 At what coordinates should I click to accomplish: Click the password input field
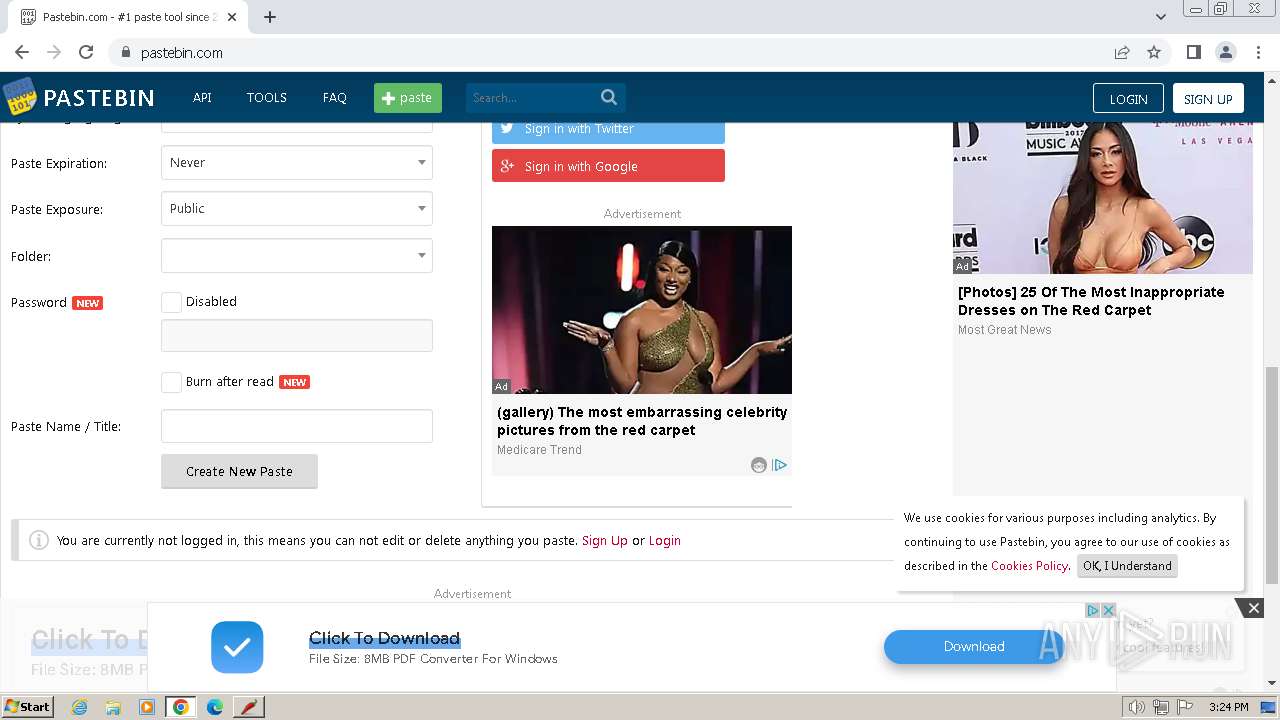coord(297,336)
